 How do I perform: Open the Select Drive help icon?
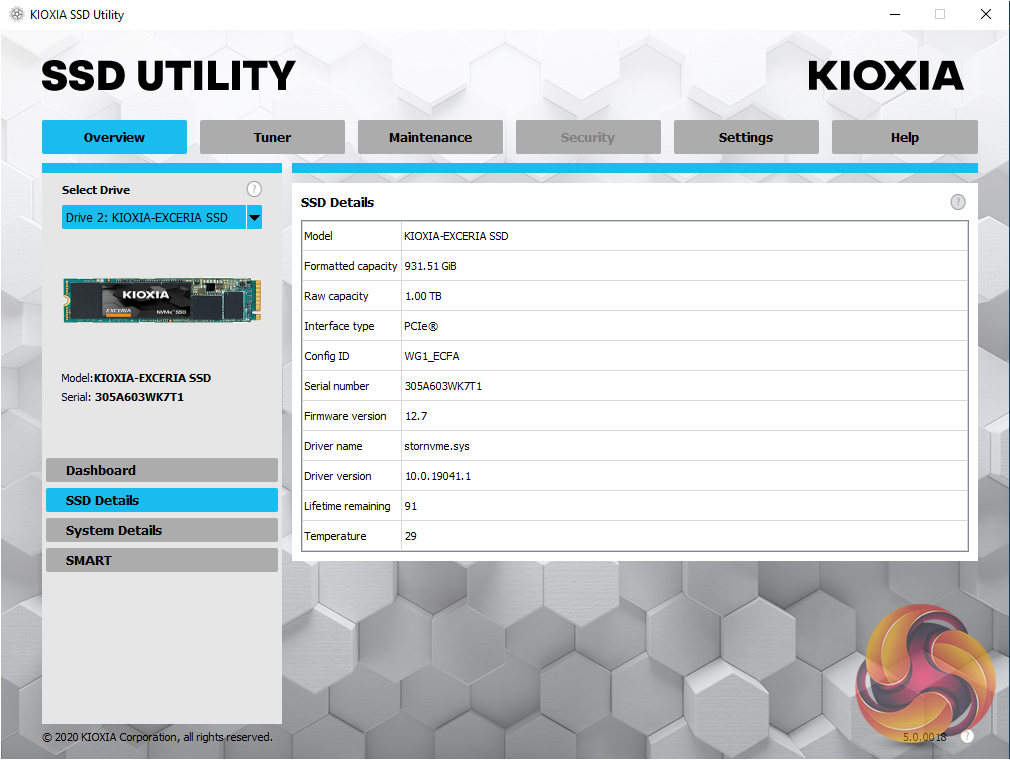point(254,189)
